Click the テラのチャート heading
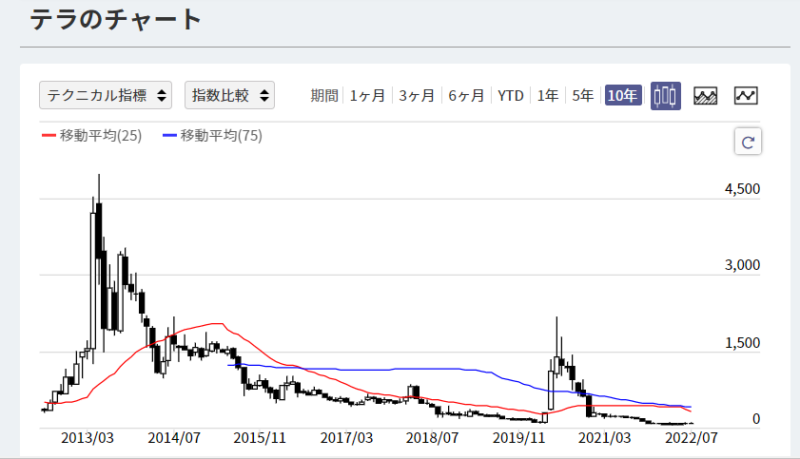Screen dimensions: 800x459 click(x=116, y=20)
